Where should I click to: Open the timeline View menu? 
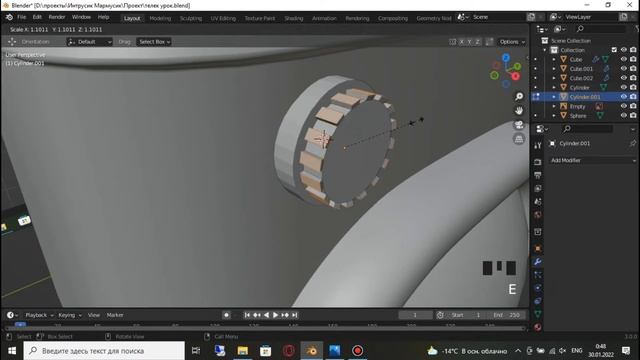93,315
